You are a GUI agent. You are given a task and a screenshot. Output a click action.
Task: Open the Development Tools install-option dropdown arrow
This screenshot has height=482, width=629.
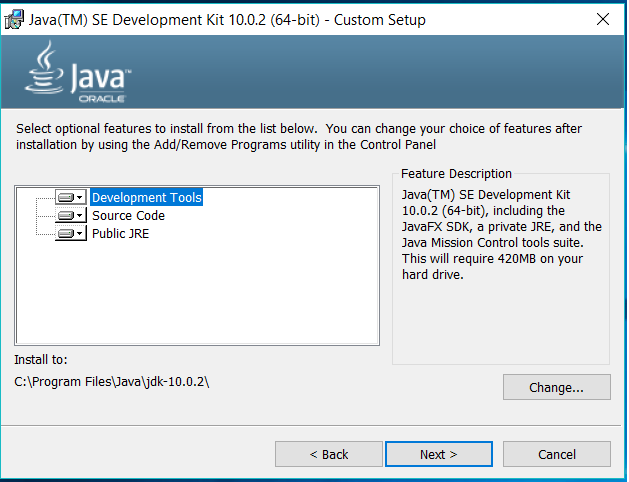(x=80, y=197)
